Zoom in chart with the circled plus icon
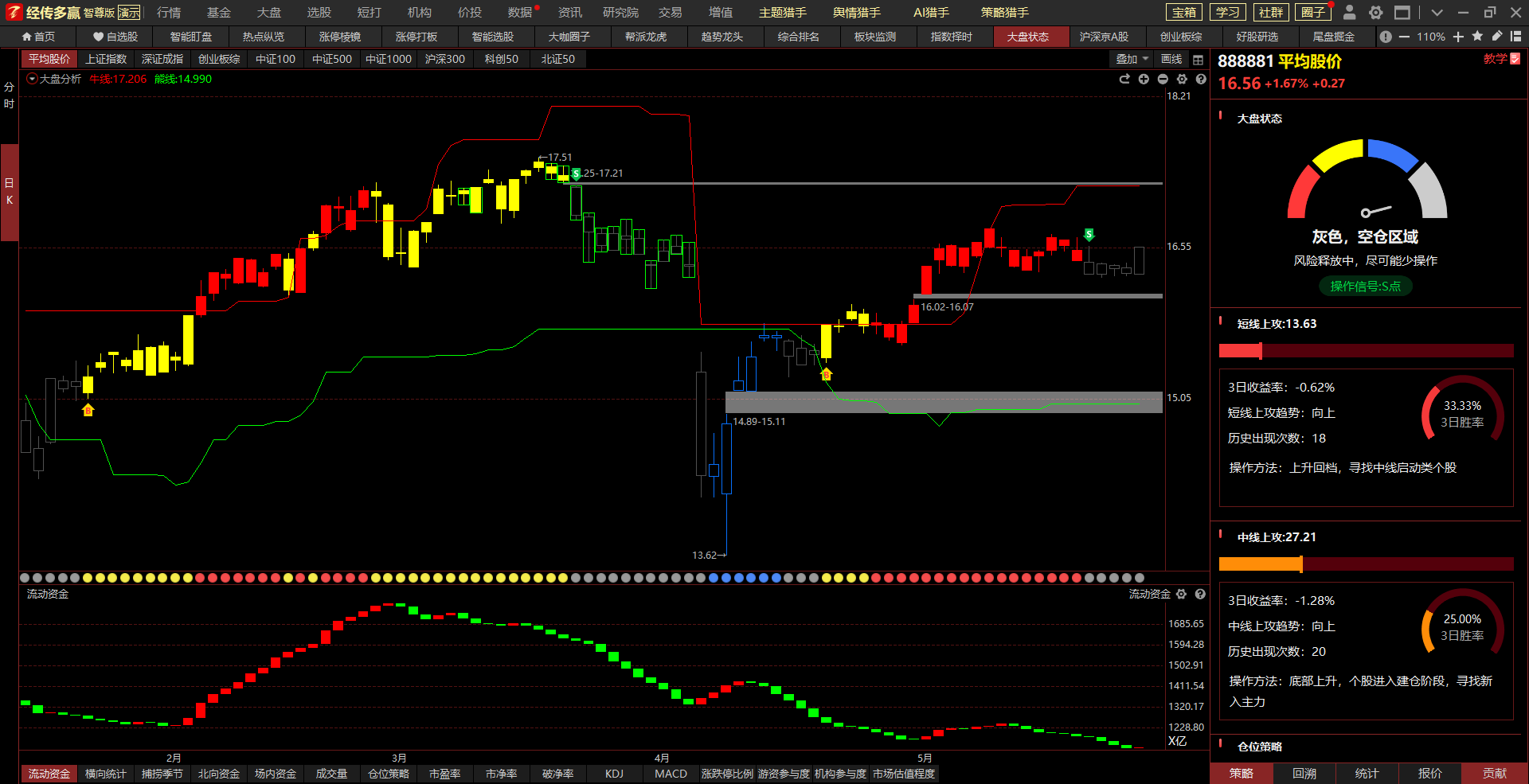 pyautogui.click(x=1144, y=79)
